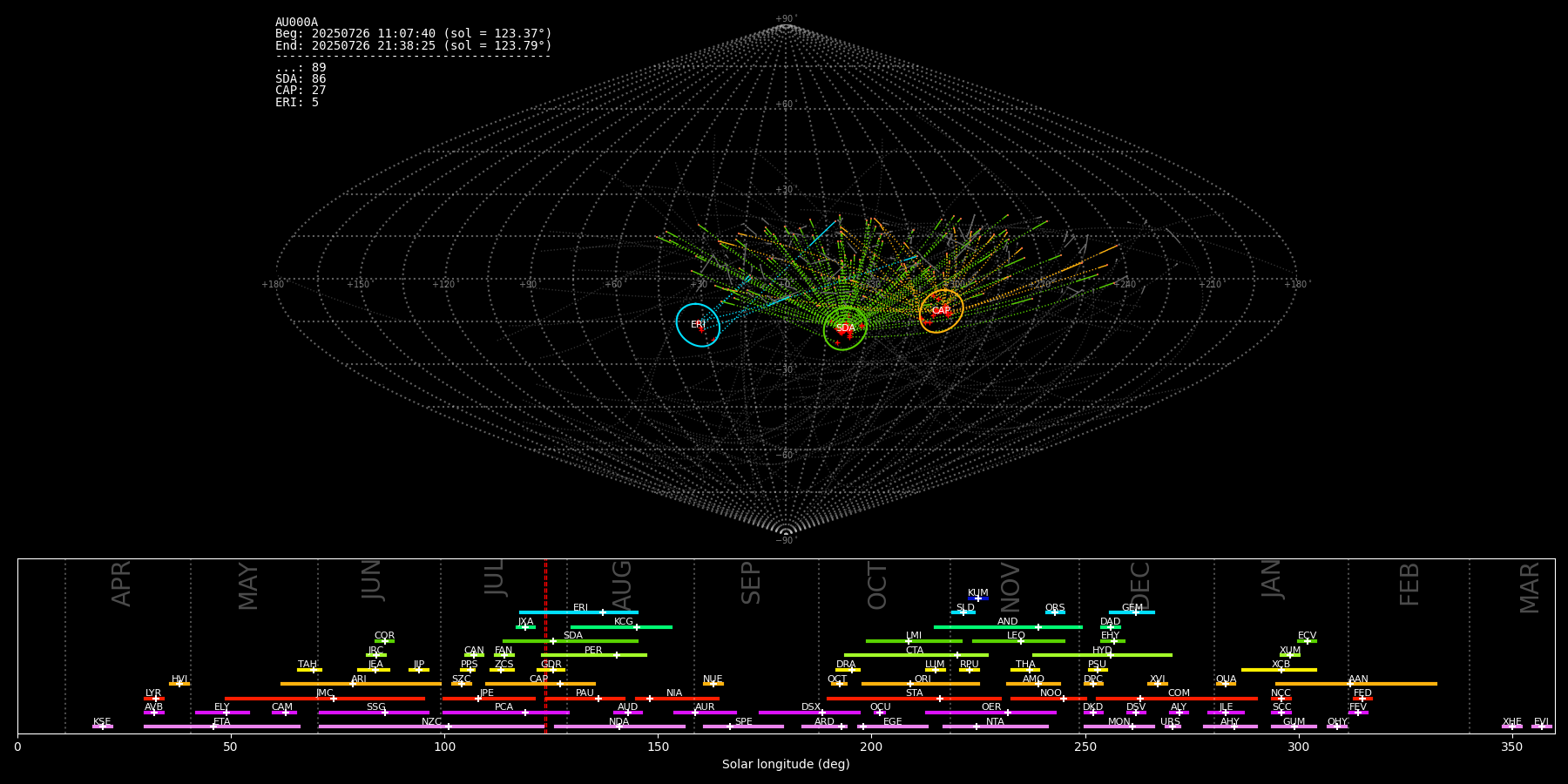This screenshot has height=784, width=1568.
Task: Select the green SDA radiant circle on sky map
Action: (x=845, y=328)
